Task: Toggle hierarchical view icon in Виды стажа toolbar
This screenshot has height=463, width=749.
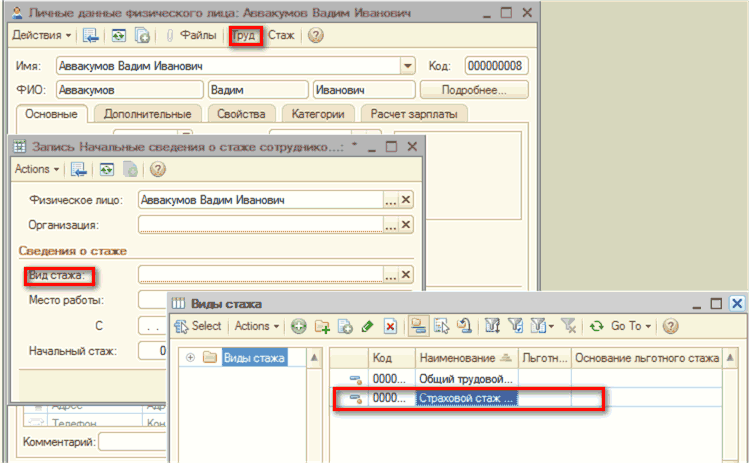Action: tap(415, 326)
